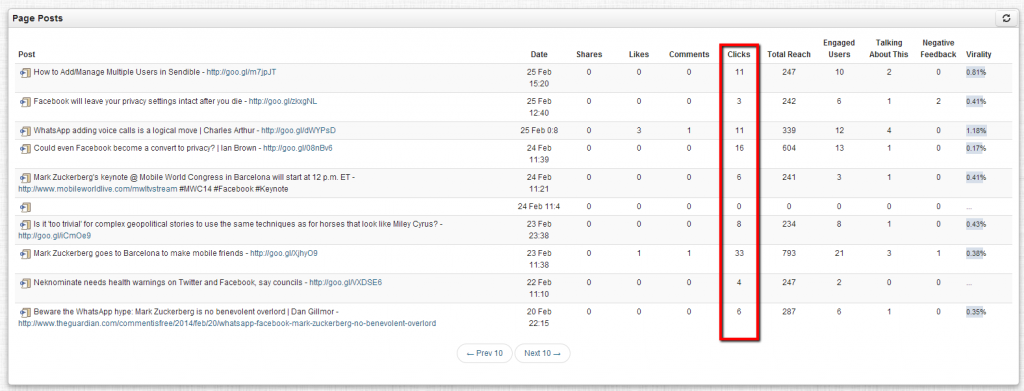Click the 0.43% virality value
This screenshot has width=1024, height=391.
(976, 225)
